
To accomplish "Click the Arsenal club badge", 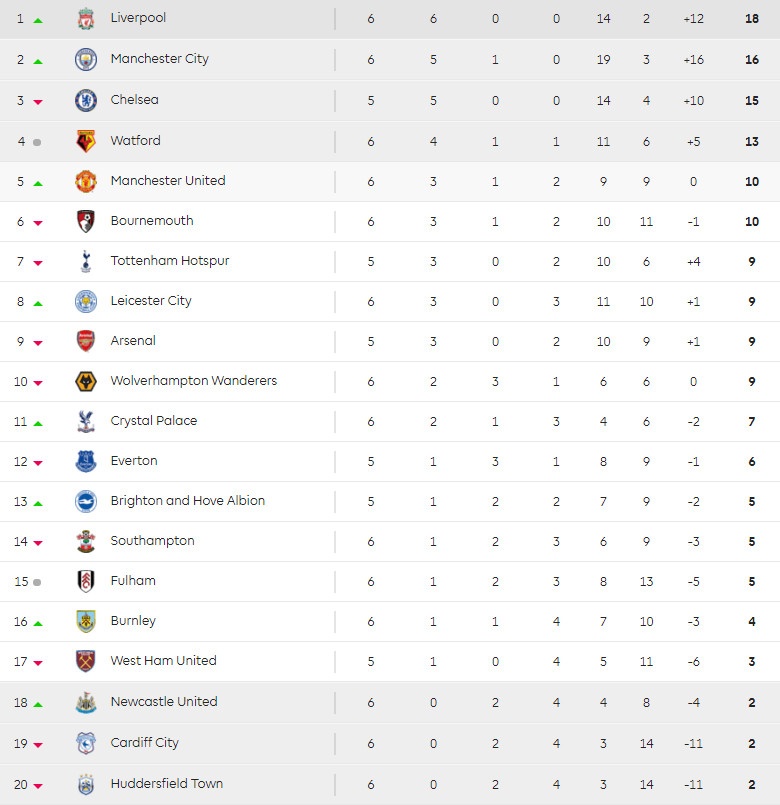I will [x=86, y=341].
